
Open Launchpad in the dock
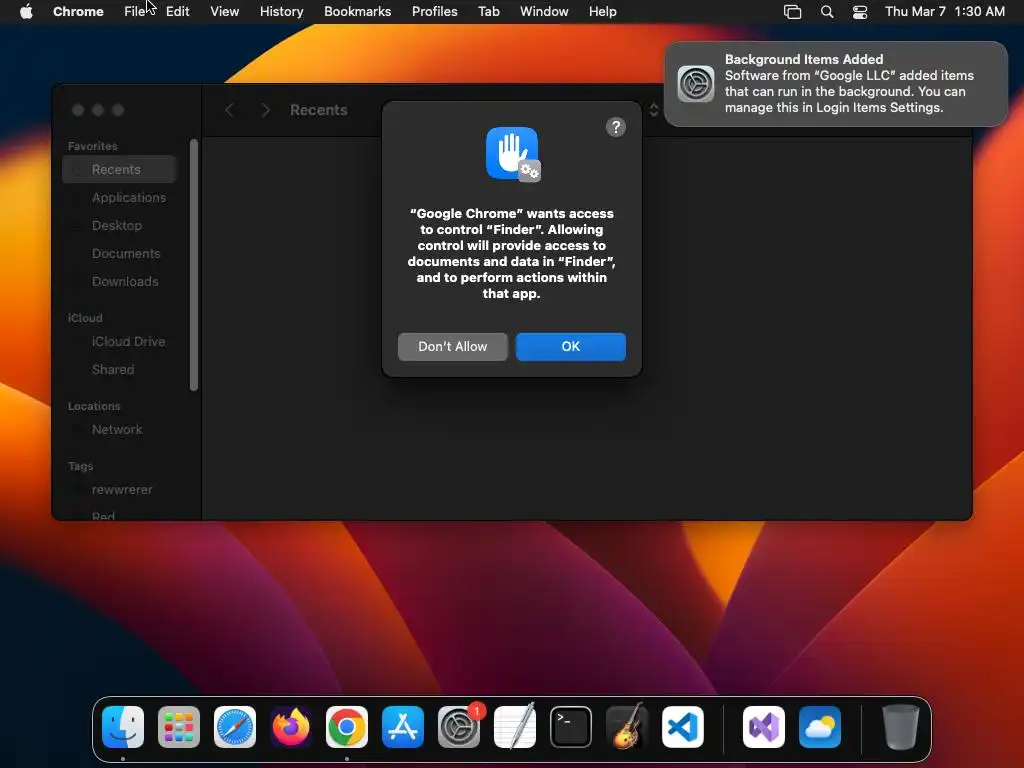179,727
